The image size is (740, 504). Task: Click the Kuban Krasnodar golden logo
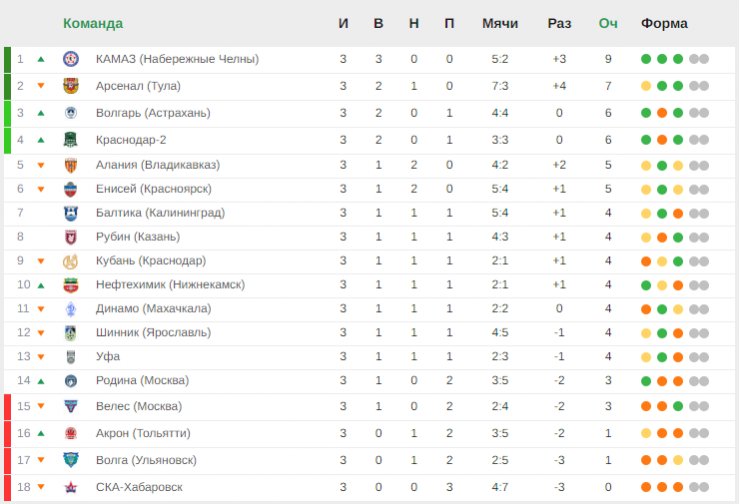(x=71, y=261)
